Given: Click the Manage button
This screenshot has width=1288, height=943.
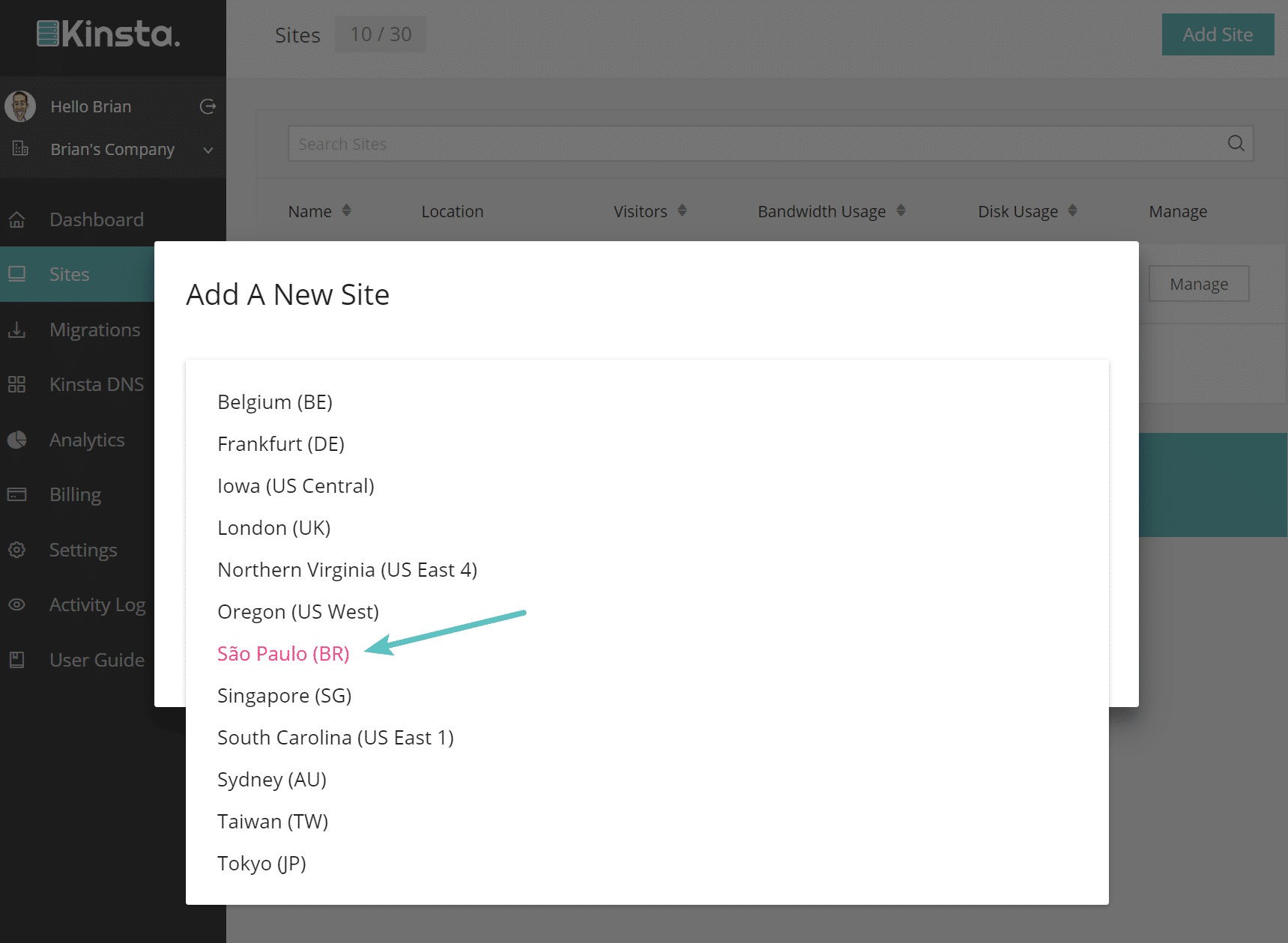Looking at the screenshot, I should click(1198, 284).
